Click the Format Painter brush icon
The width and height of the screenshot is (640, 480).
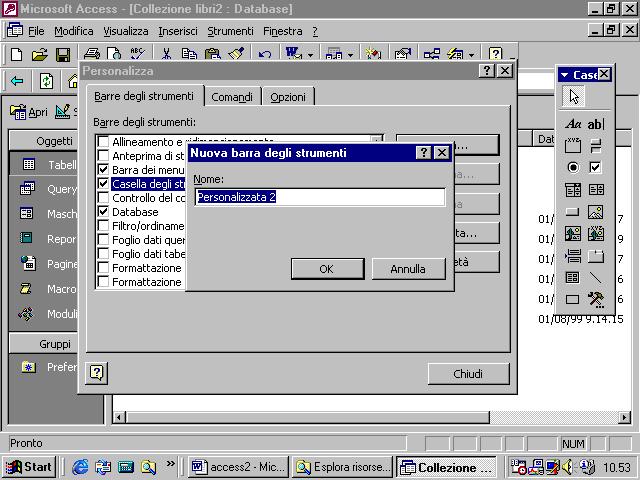[x=236, y=54]
